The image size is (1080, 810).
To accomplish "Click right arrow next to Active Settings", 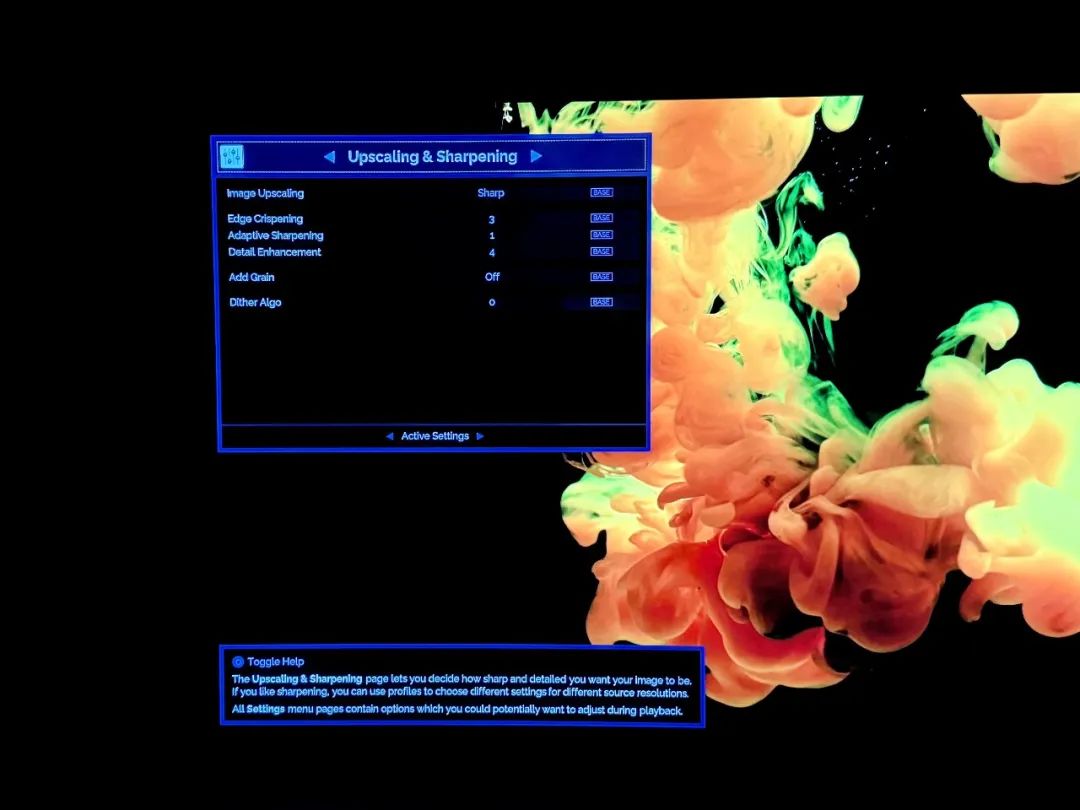I will pos(480,436).
